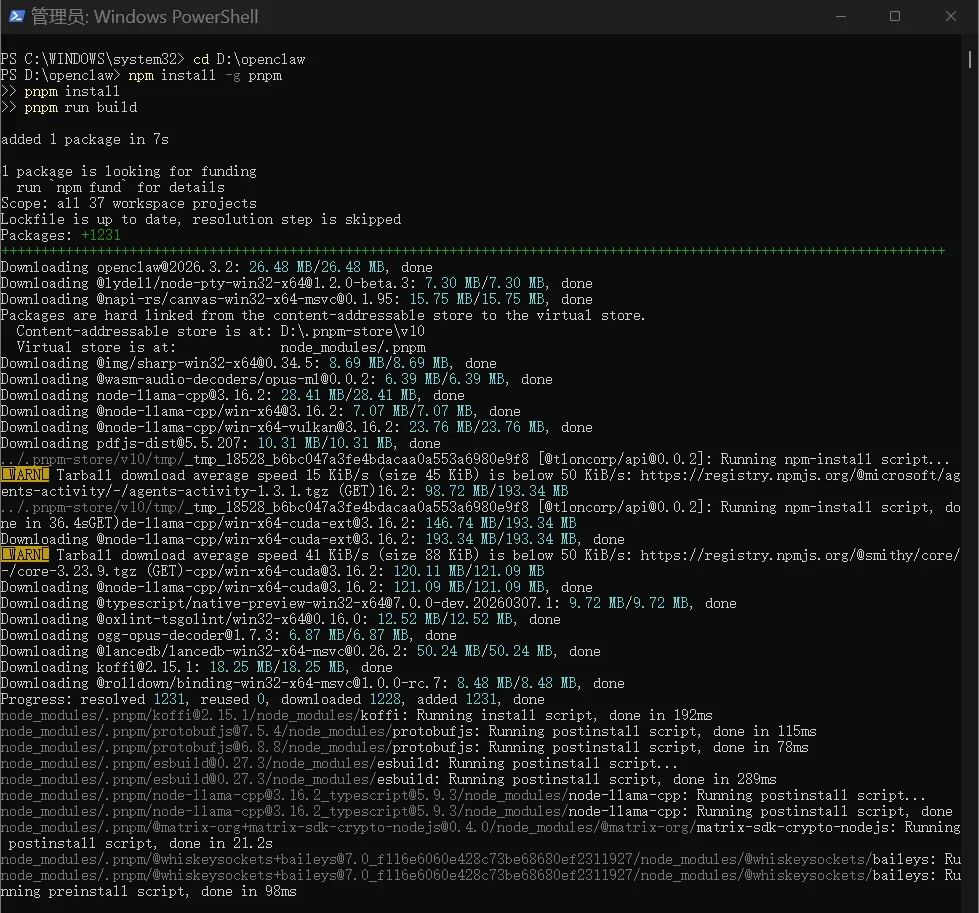This screenshot has height=913, width=979.
Task: Click the '@napi-rs/canvas-win32-x64-msvc' download line
Action: point(297,299)
